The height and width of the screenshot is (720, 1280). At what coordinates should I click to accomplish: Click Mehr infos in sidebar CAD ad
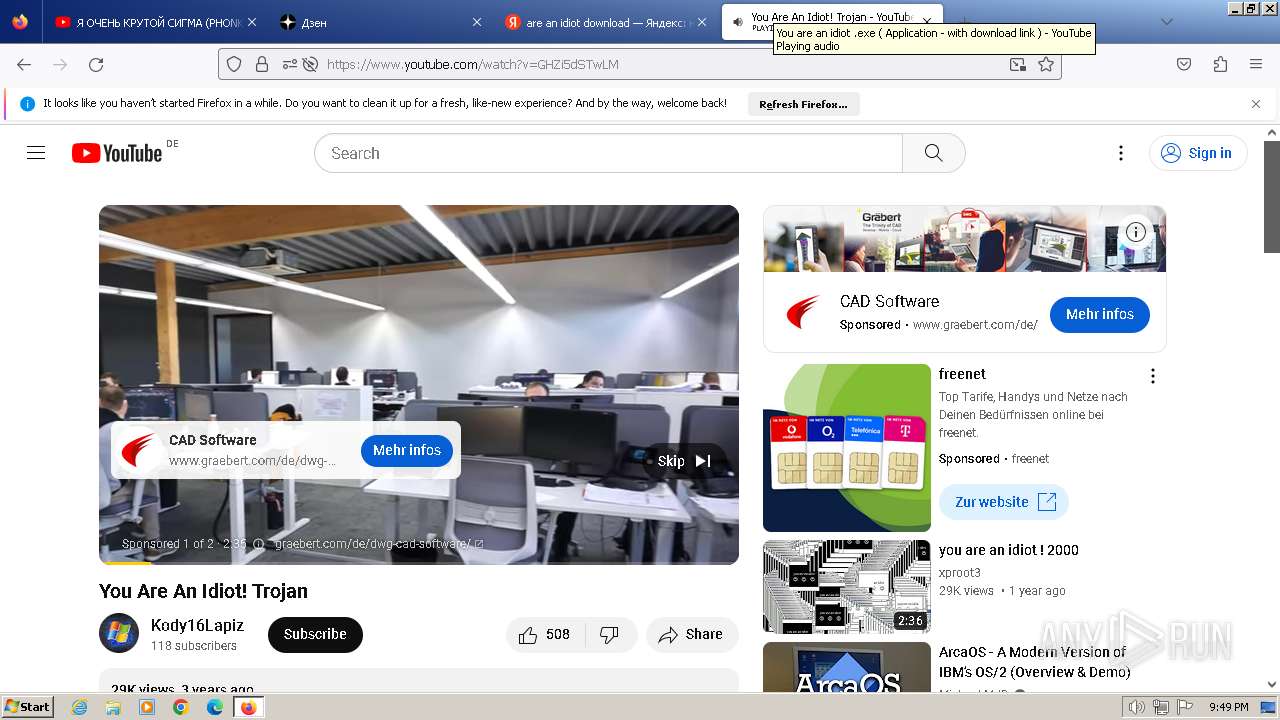tap(1099, 314)
